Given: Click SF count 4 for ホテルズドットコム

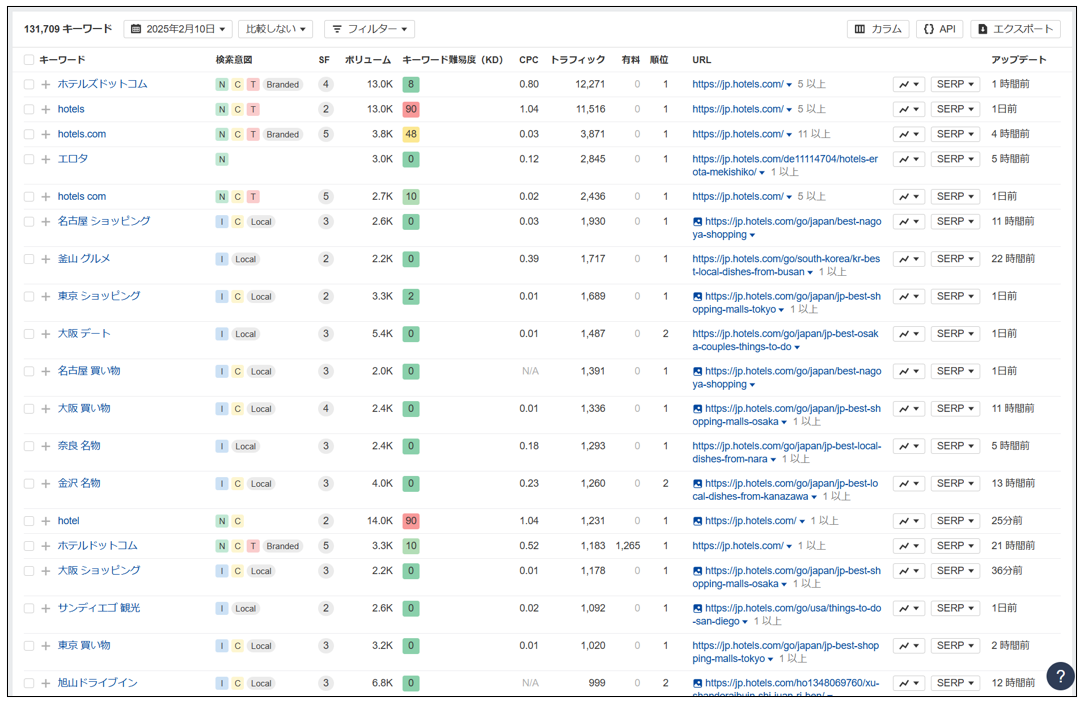Looking at the screenshot, I should click(325, 84).
